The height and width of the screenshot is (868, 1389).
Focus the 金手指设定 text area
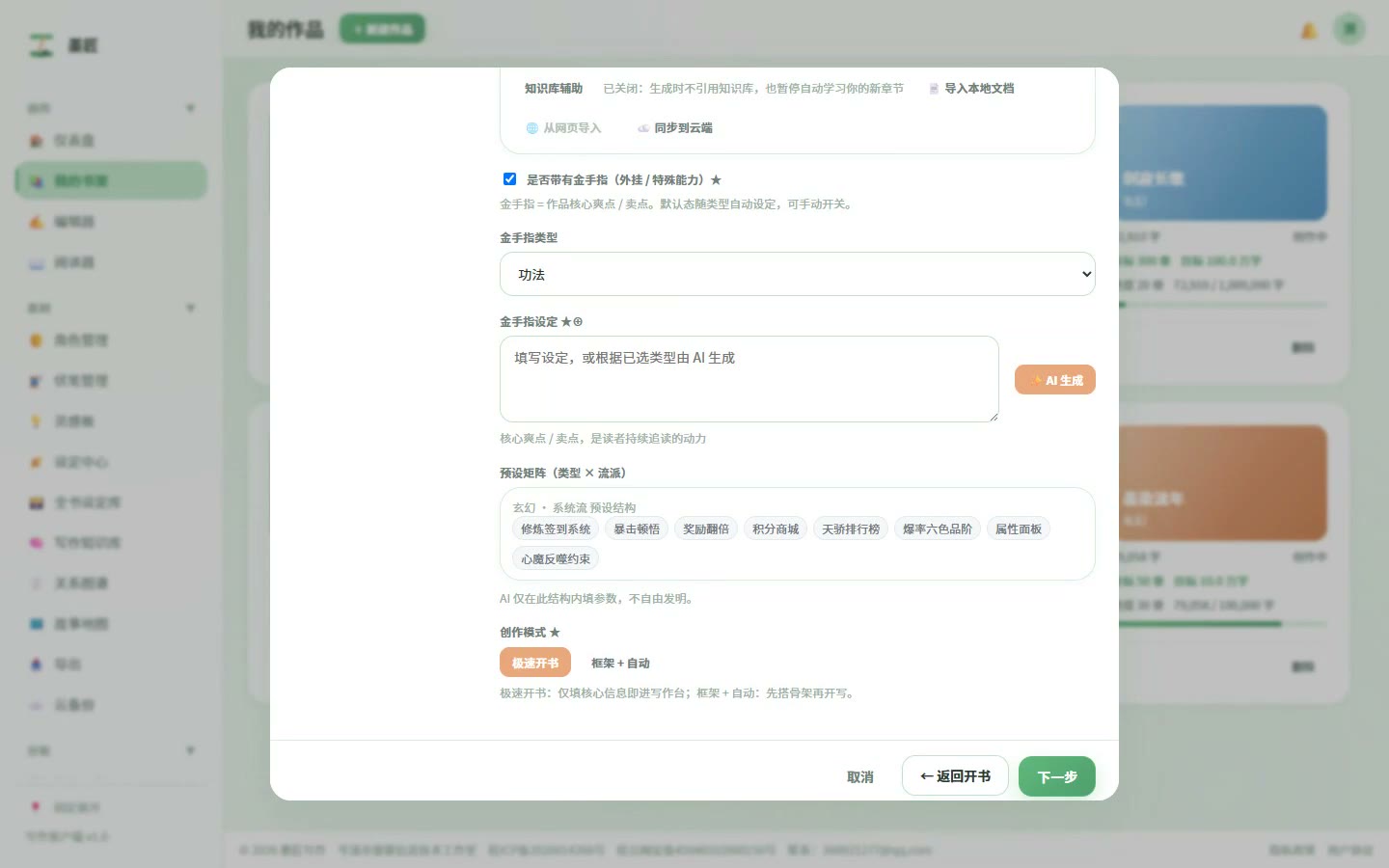pos(749,379)
